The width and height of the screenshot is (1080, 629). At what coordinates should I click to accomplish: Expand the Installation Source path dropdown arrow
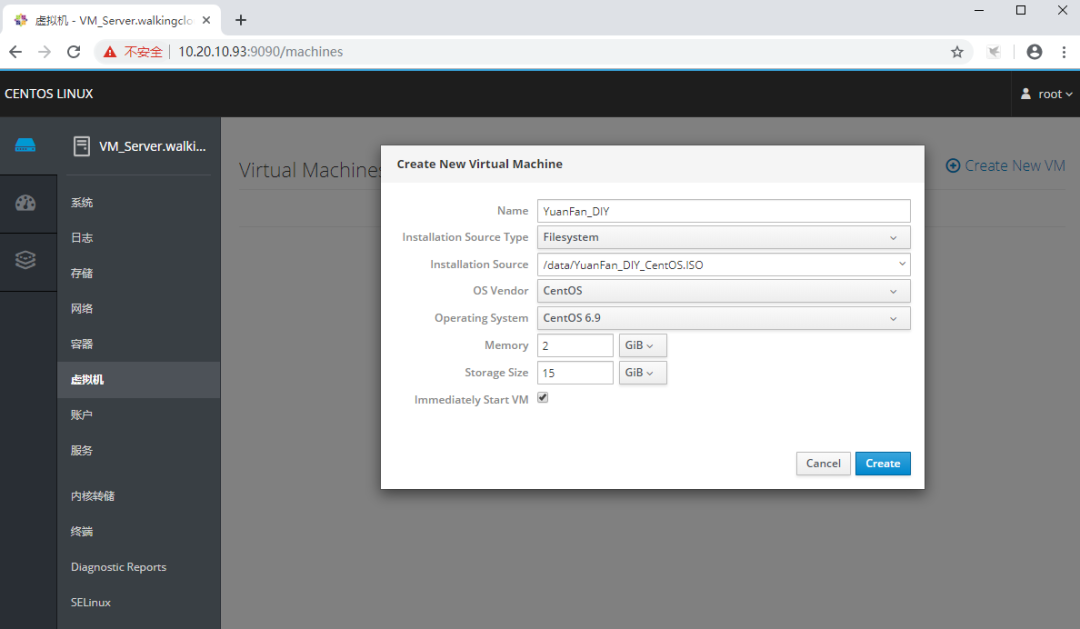click(x=902, y=264)
